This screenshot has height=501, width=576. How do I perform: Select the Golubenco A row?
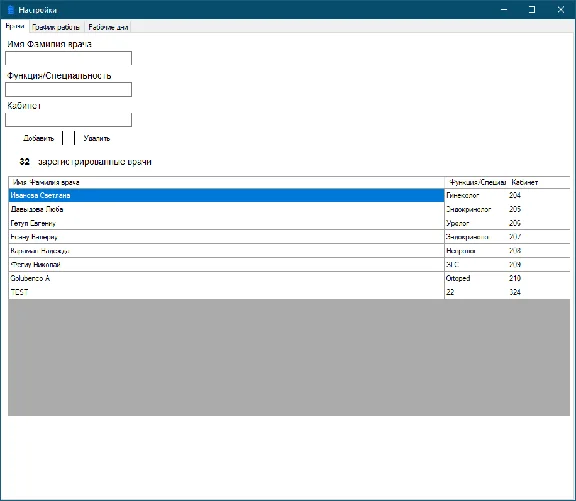pos(289,278)
